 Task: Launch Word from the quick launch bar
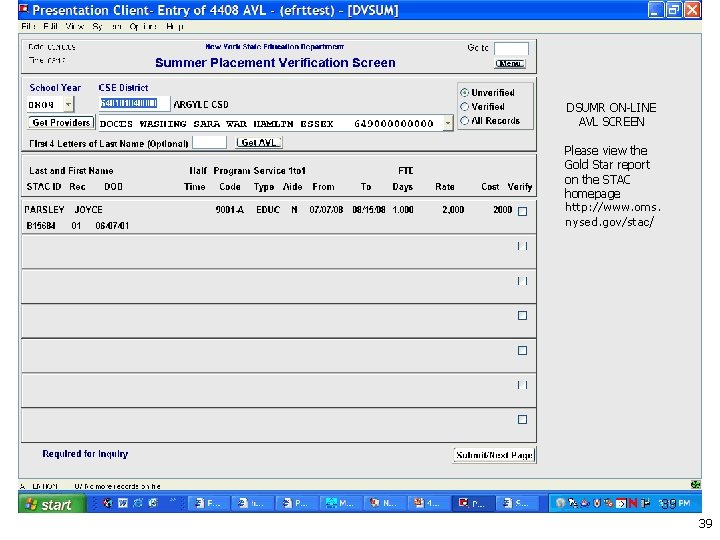(x=123, y=503)
